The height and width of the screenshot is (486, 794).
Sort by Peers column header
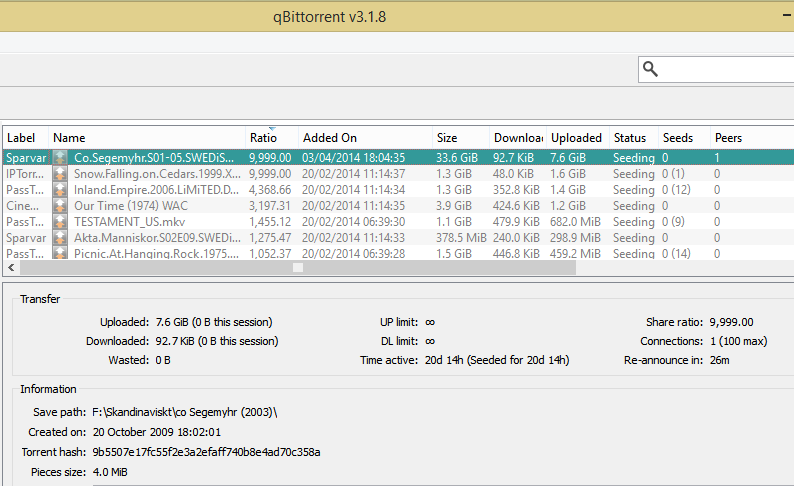click(x=752, y=138)
